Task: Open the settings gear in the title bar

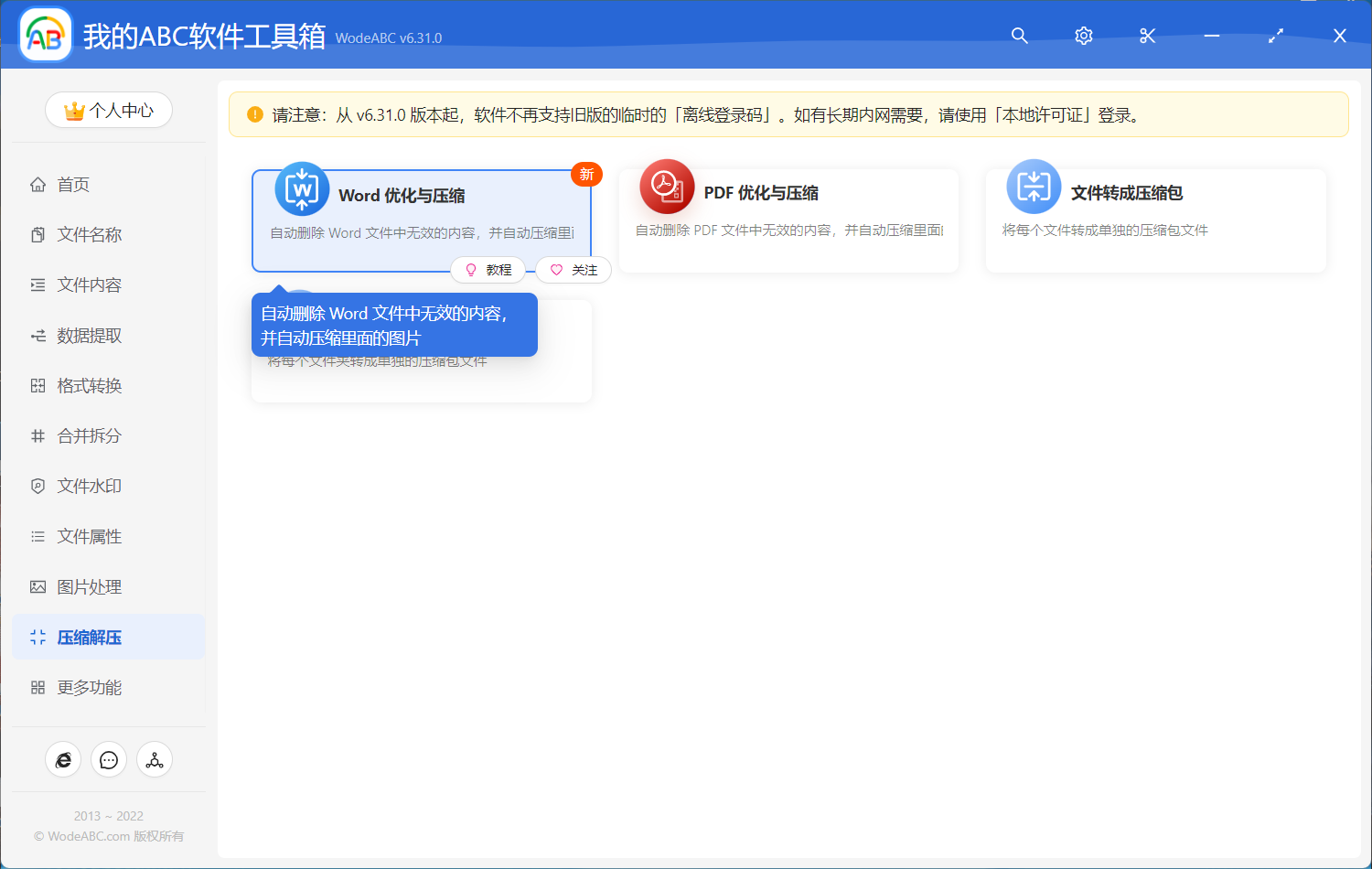Action: (1083, 36)
